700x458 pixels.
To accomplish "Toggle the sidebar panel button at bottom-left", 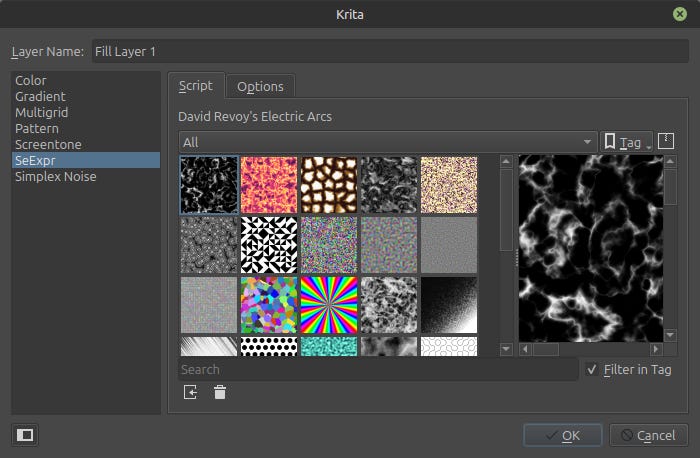I will tap(25, 435).
